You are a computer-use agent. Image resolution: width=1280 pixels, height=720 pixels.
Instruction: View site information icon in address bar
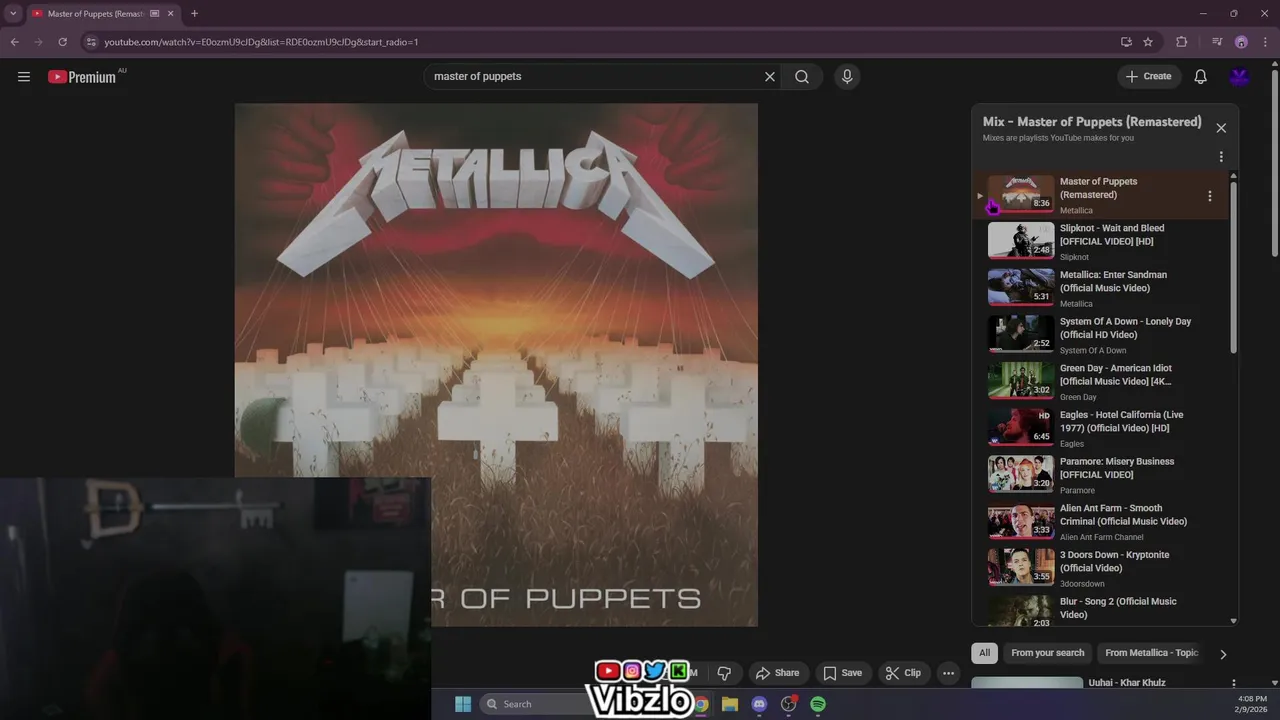tap(90, 42)
